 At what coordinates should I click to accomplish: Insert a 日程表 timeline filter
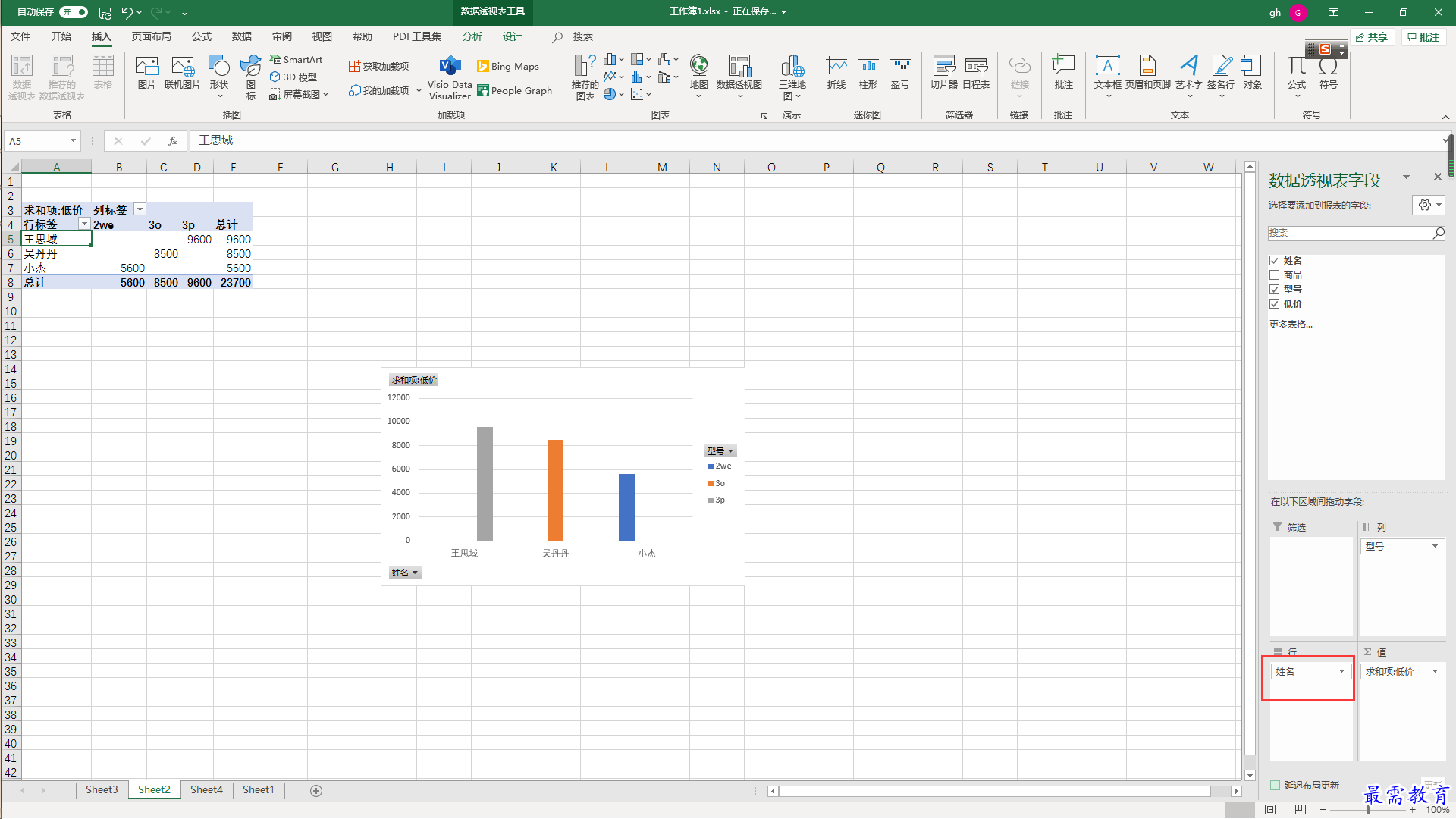click(976, 73)
